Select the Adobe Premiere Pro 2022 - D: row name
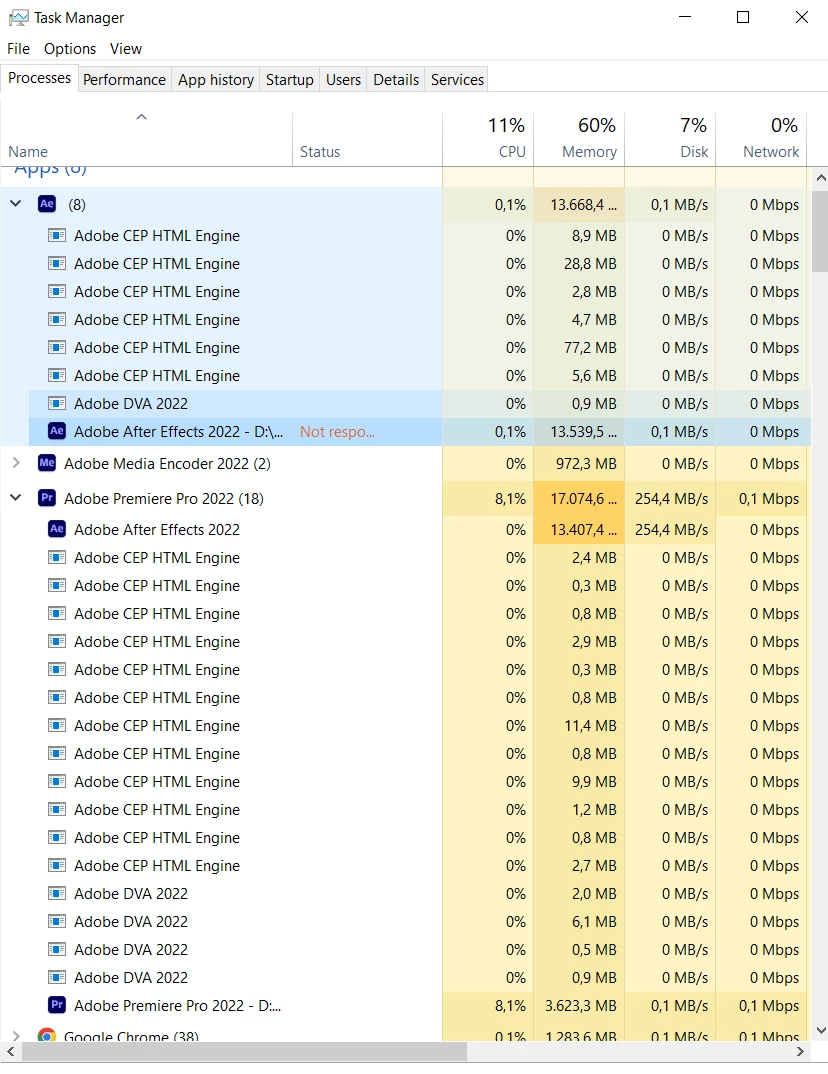The height and width of the screenshot is (1074, 828). coord(177,1006)
